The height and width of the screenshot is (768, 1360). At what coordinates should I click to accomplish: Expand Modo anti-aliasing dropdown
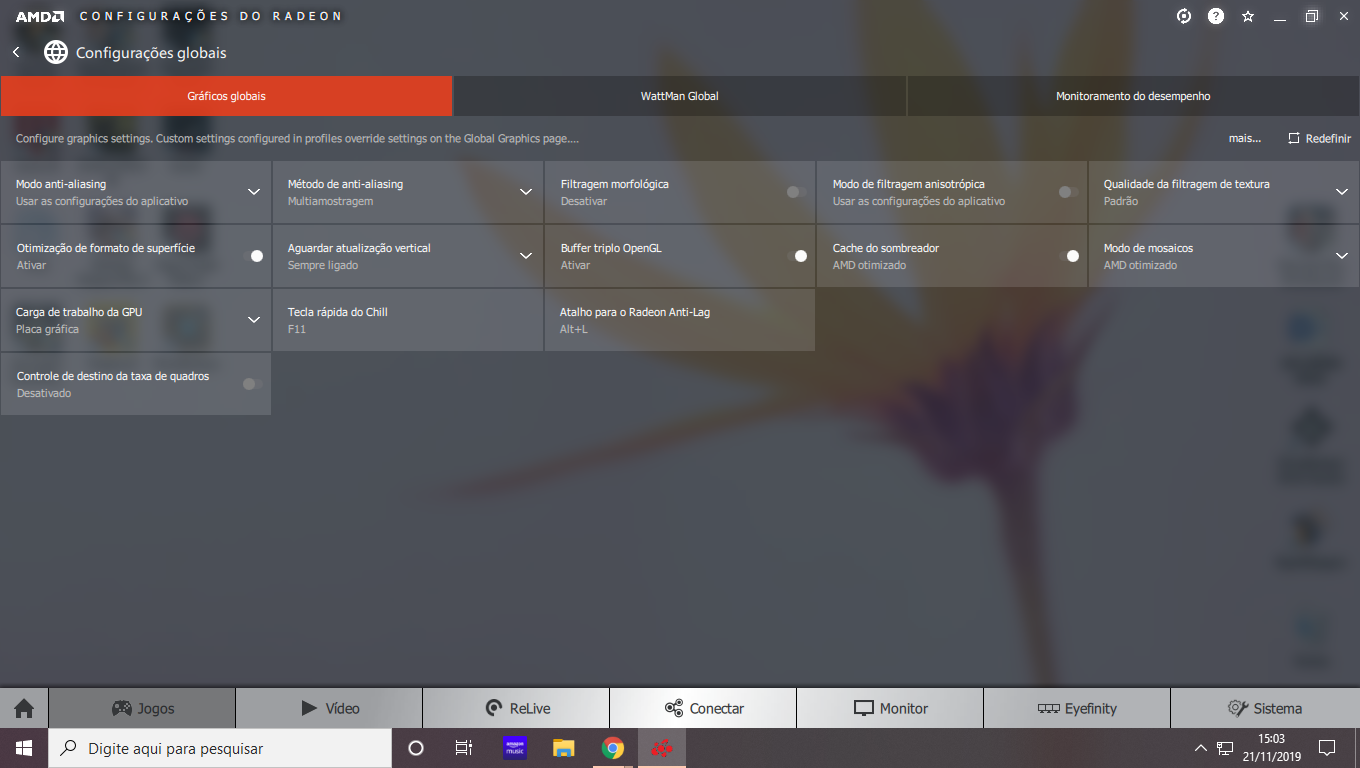pyautogui.click(x=254, y=192)
